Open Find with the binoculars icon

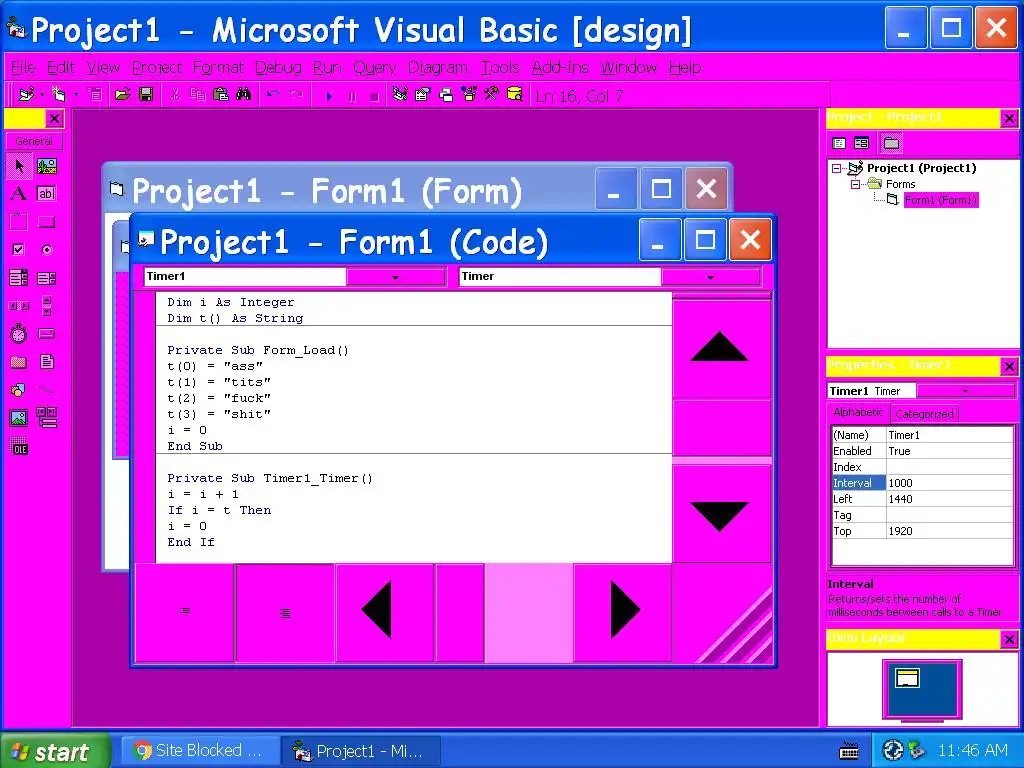pyautogui.click(x=244, y=95)
